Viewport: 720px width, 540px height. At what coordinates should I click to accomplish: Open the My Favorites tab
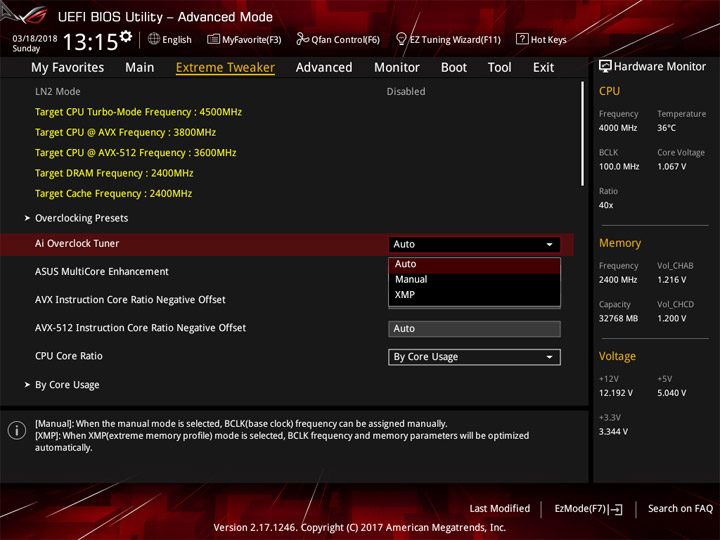tap(68, 68)
